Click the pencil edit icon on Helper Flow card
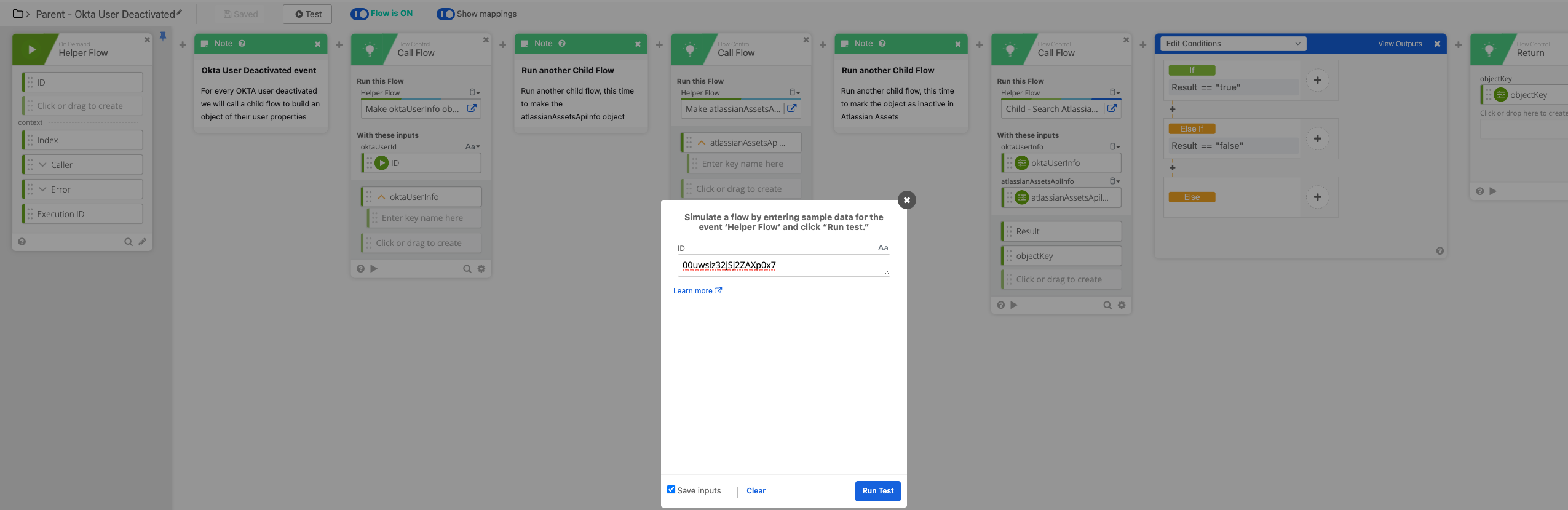Screen dimensions: 1568x510 (x=143, y=242)
